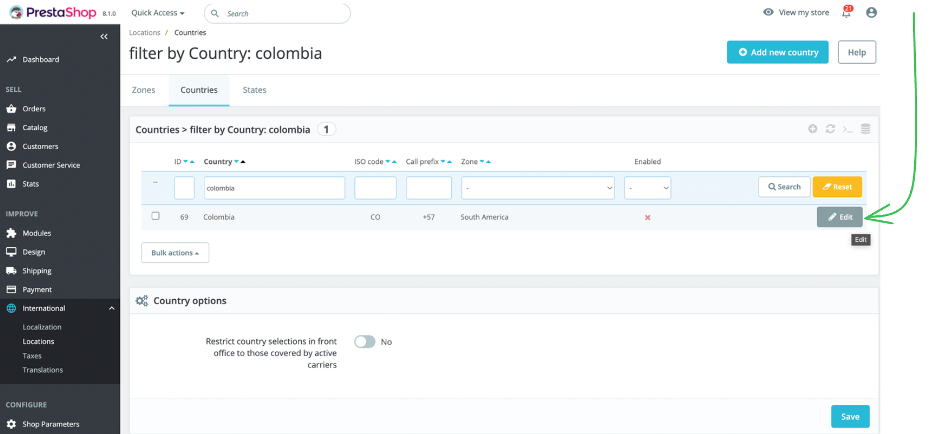Click the add new entry plus icon
This screenshot has height=434, width=936.
pyautogui.click(x=813, y=129)
